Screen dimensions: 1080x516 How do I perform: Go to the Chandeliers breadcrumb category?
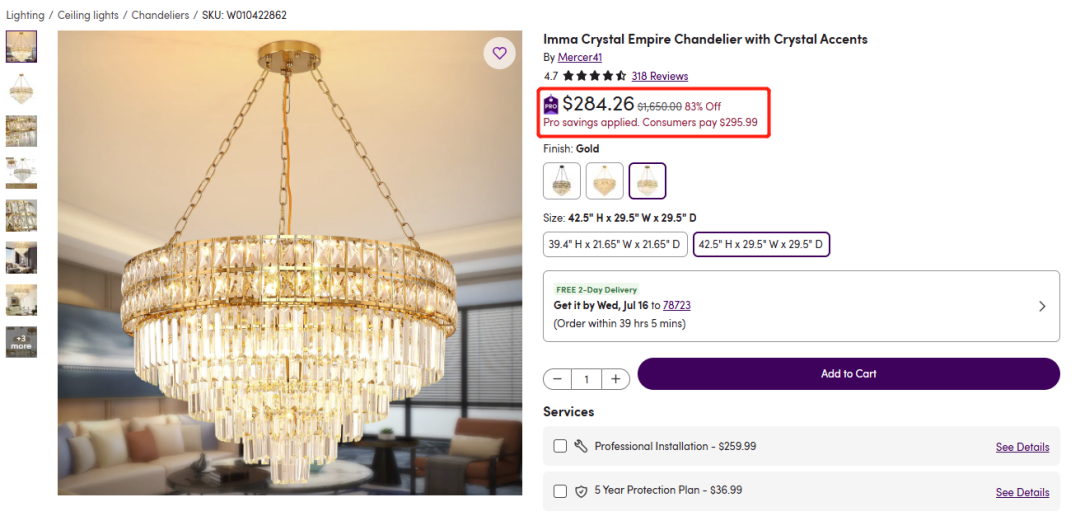tap(160, 15)
